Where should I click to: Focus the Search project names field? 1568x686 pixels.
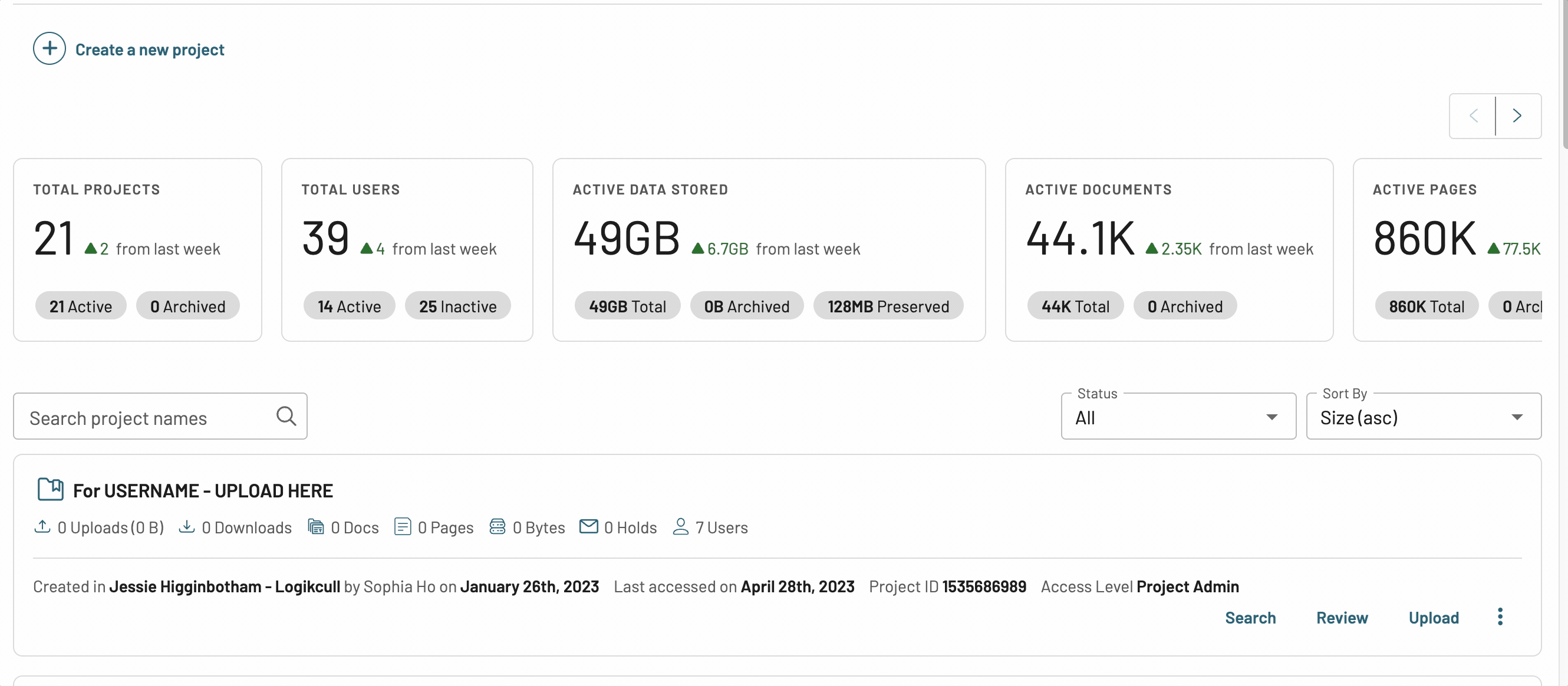pos(160,416)
